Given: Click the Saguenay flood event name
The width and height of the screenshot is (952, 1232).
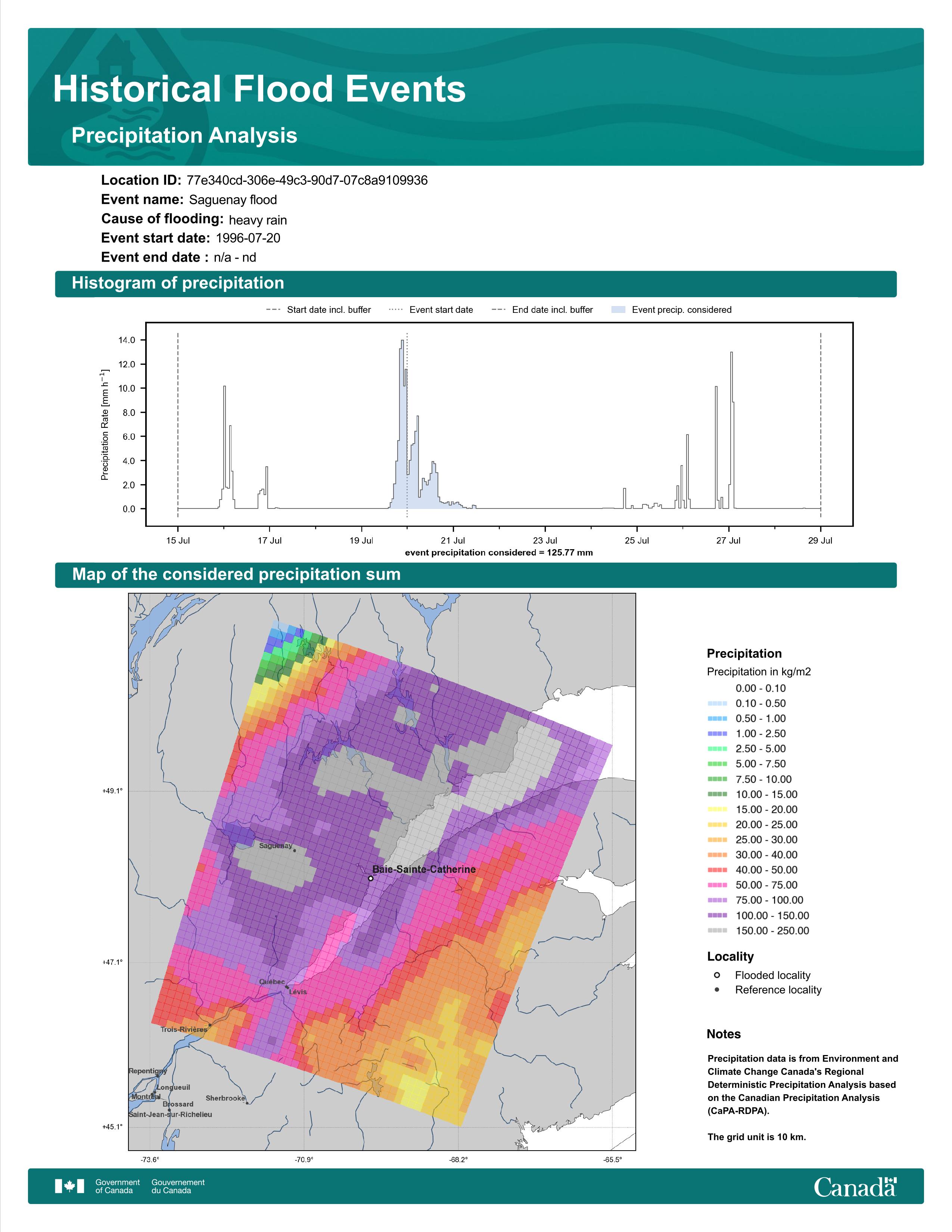Looking at the screenshot, I should click(233, 200).
